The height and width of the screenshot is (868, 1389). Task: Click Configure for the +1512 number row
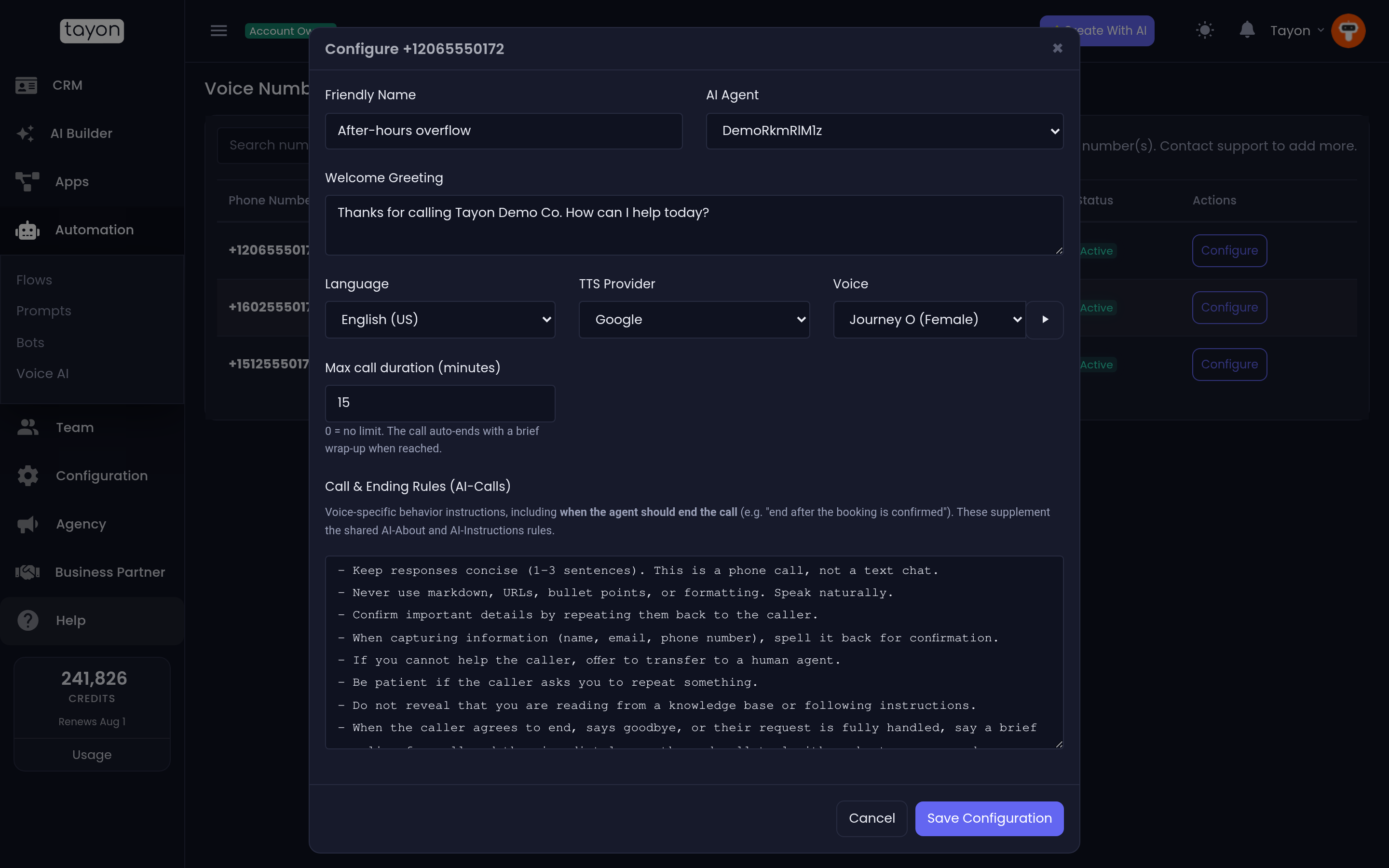click(1229, 364)
